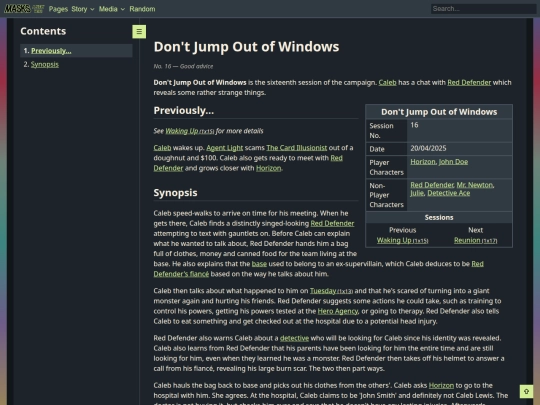Viewport: 540px width, 405px height.
Task: Open The Card Illusionist link
Action: (x=297, y=148)
